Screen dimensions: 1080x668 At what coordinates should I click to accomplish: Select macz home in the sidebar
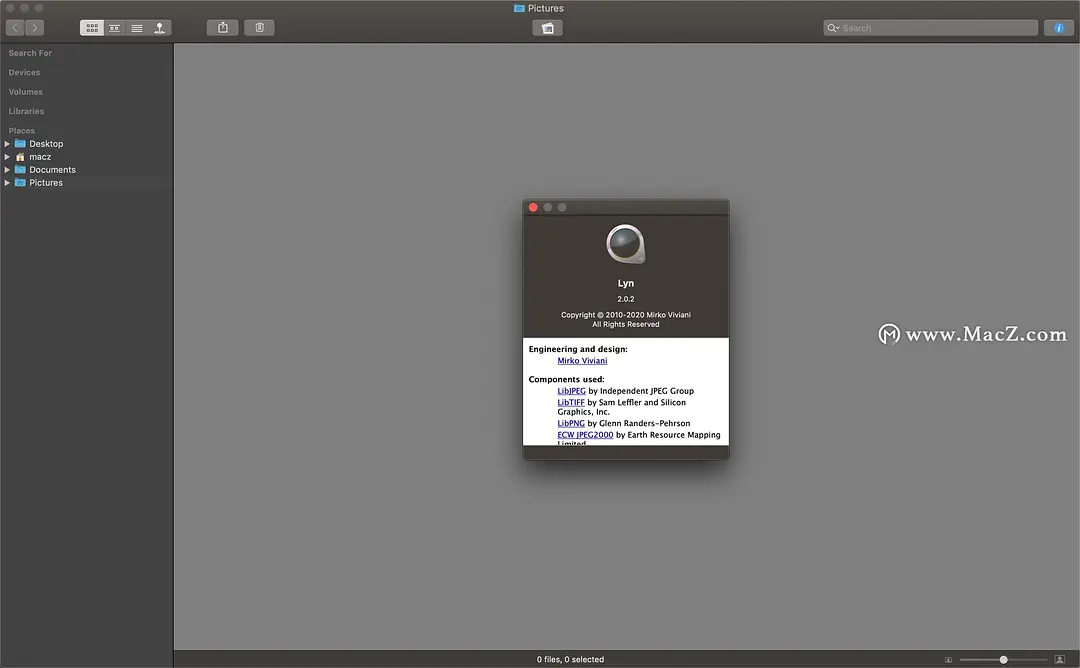coord(39,157)
